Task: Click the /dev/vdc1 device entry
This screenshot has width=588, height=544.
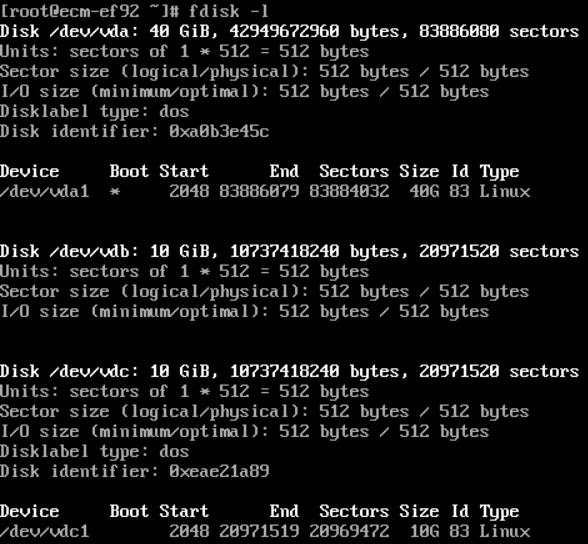Action: coord(45,531)
